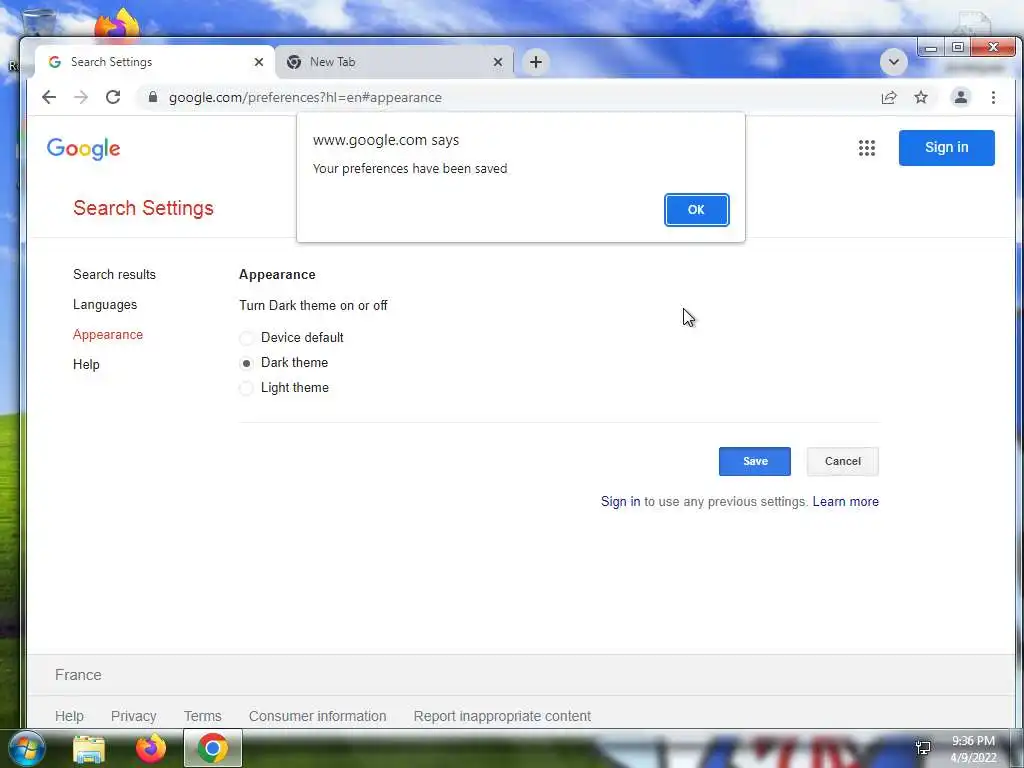The width and height of the screenshot is (1024, 768).
Task: Close the New Tab tab
Action: [x=498, y=62]
